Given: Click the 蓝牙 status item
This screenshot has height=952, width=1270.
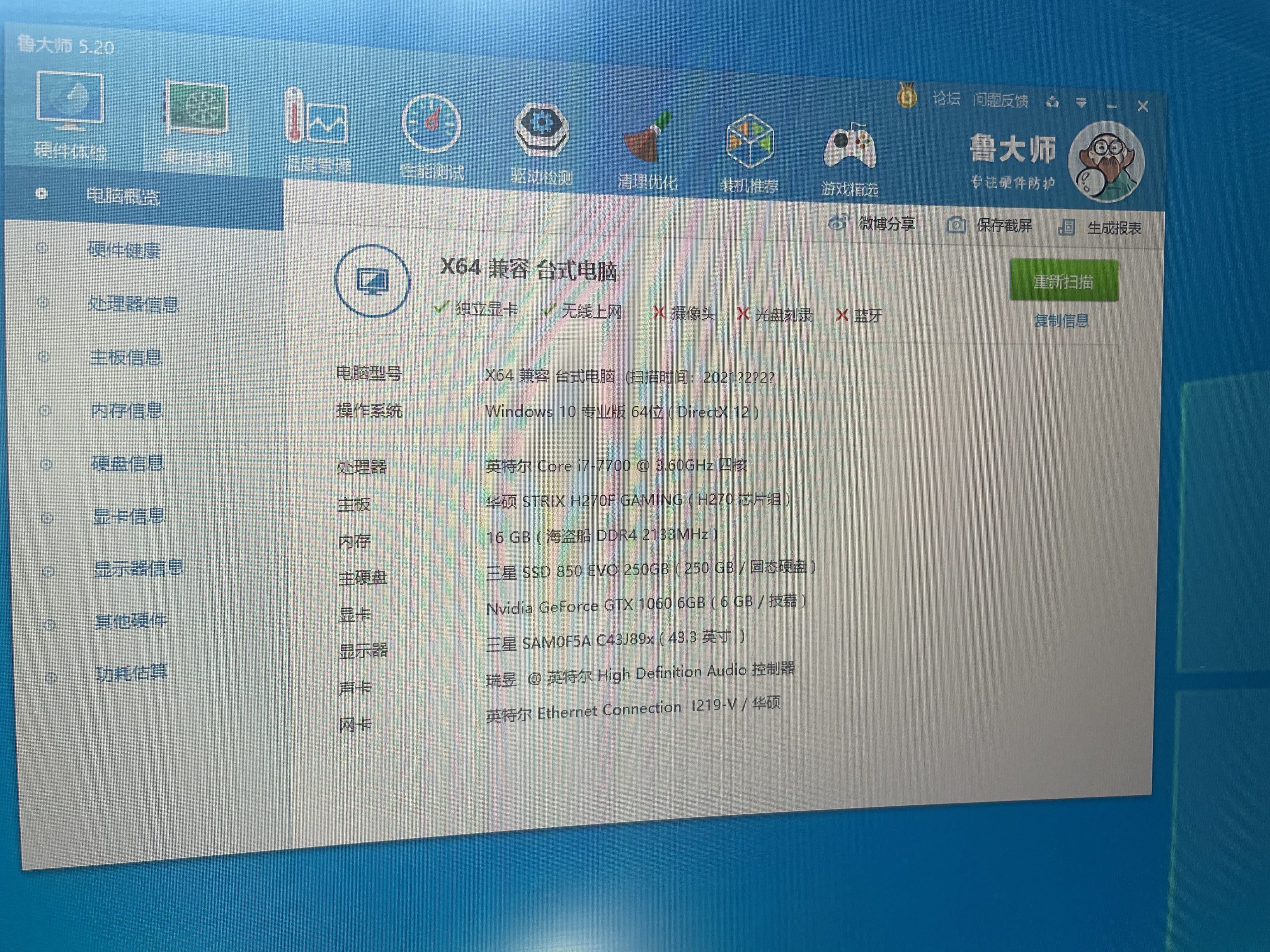Looking at the screenshot, I should coord(859,316).
